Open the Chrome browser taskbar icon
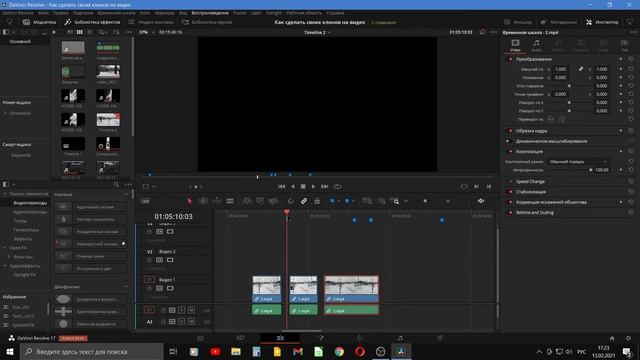Image resolution: width=640 pixels, height=360 pixels. click(339, 351)
